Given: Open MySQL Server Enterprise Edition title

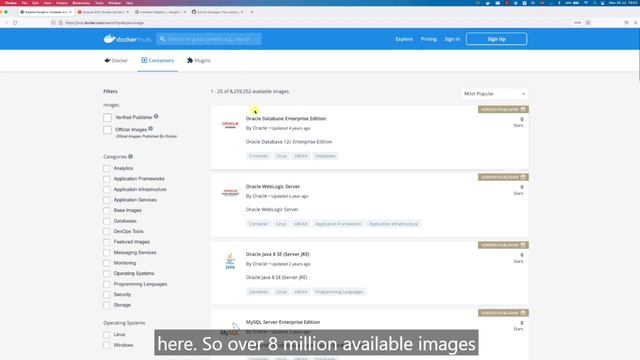Looking at the screenshot, I should click(x=283, y=322).
